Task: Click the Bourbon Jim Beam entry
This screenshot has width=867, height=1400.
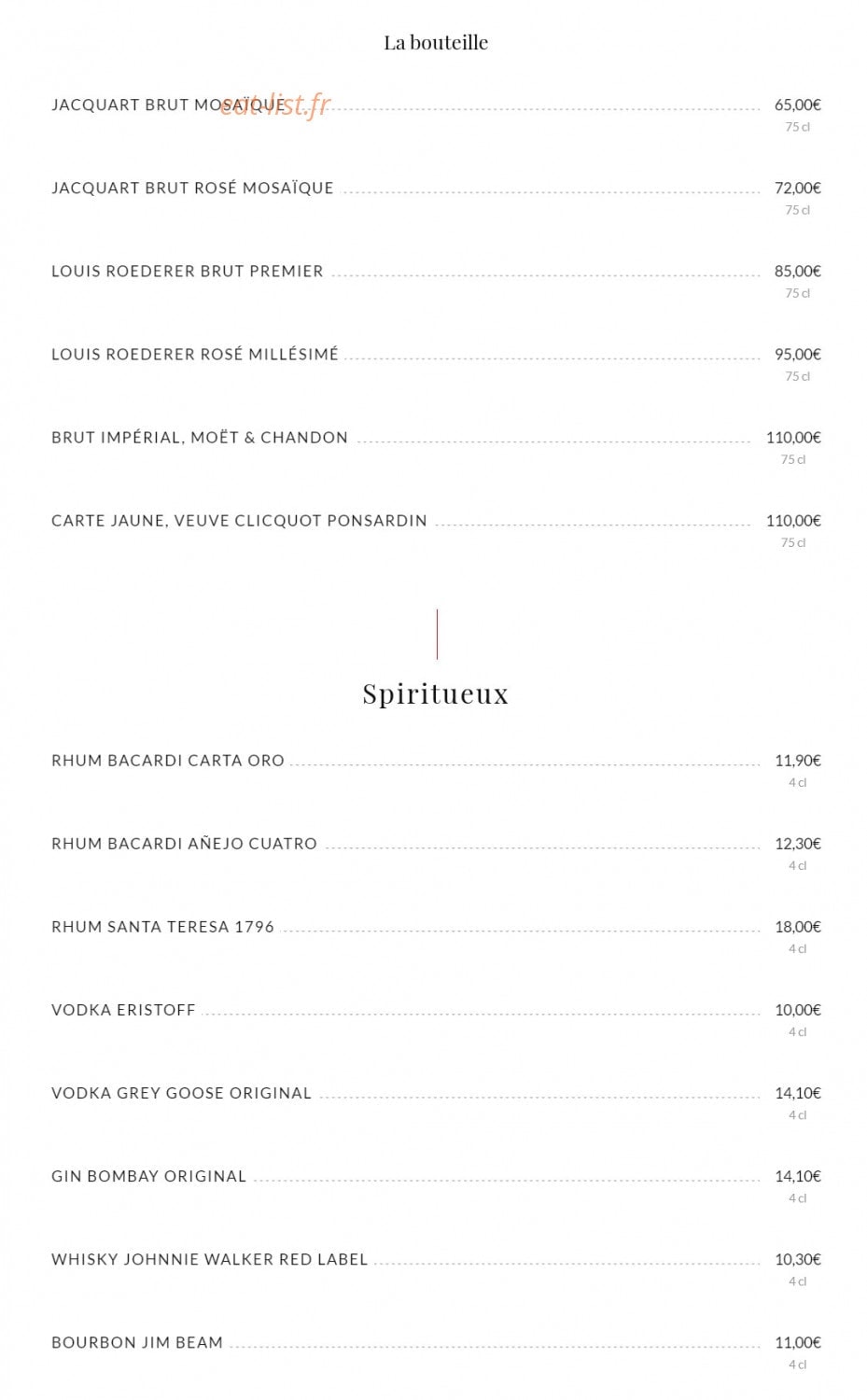Action: [x=137, y=1342]
